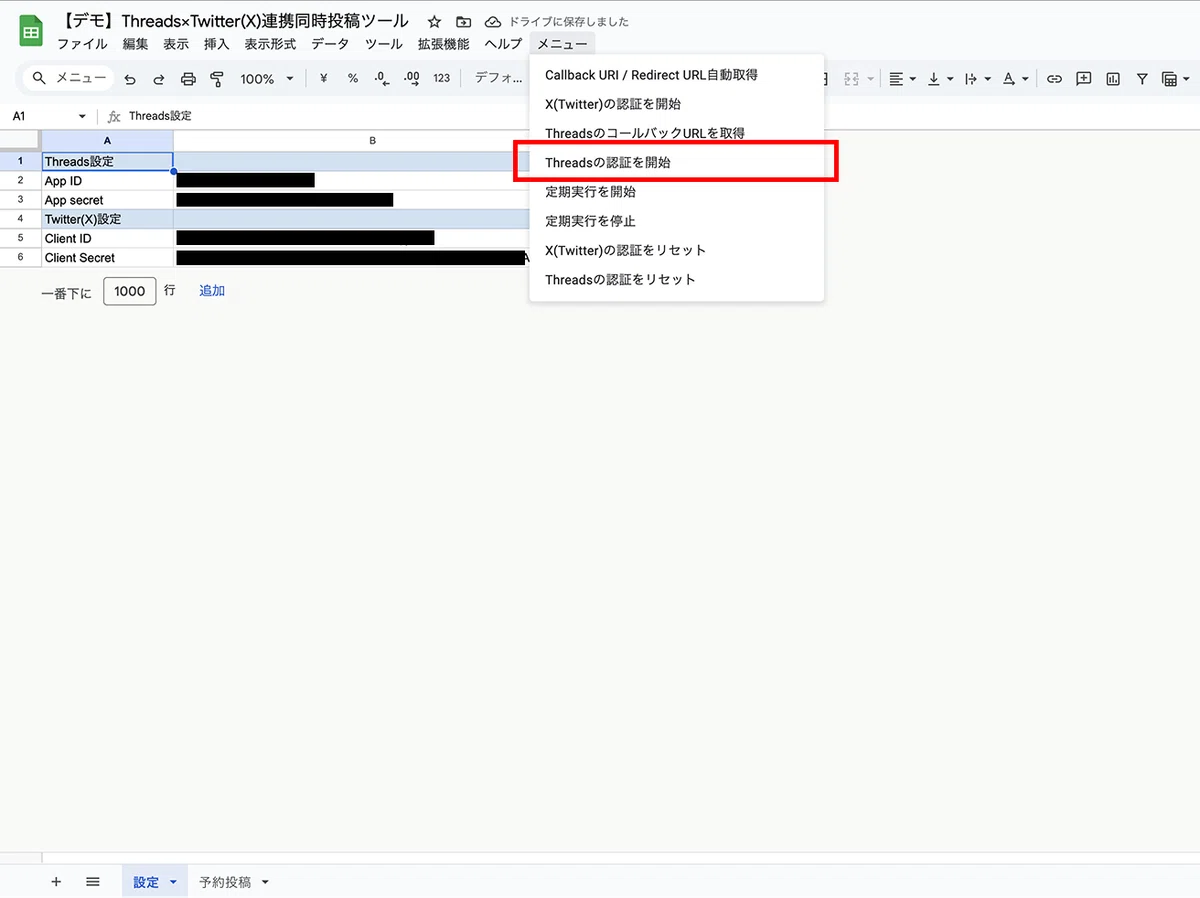Select the Client Secret cell
1200x898 pixels.
click(x=107, y=257)
